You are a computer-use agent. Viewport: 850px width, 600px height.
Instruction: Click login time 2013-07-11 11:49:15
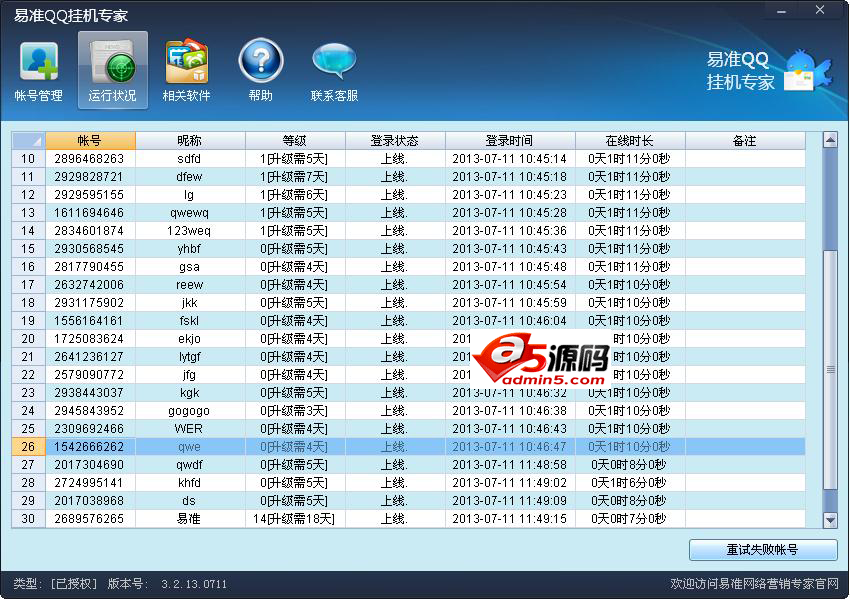[510, 519]
